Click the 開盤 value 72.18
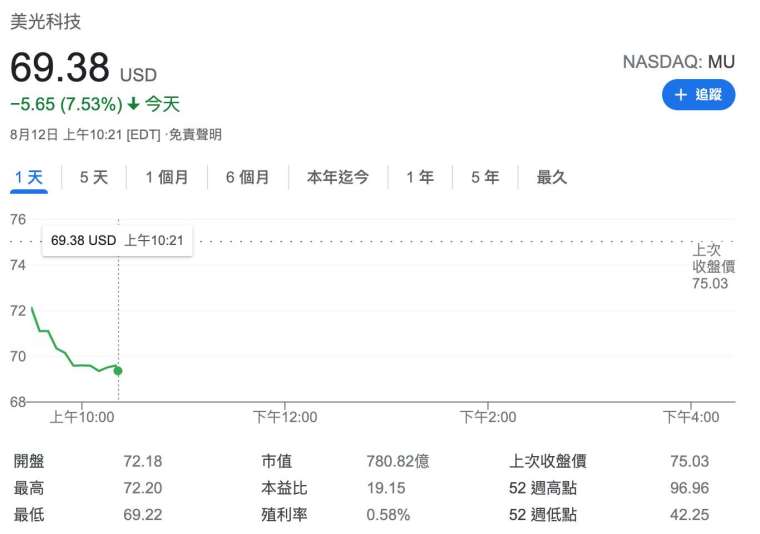Viewport: 760px width, 534px height. (142, 461)
